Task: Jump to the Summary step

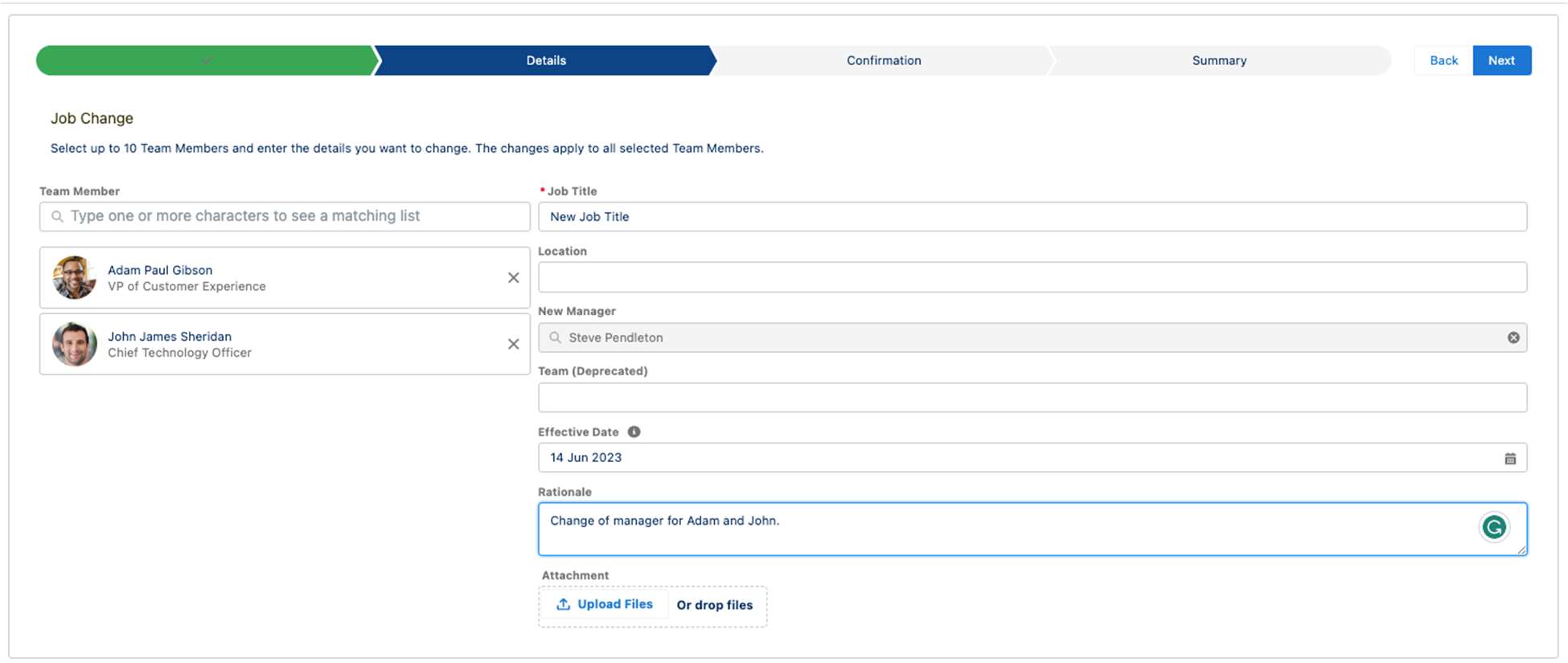Action: (1218, 61)
